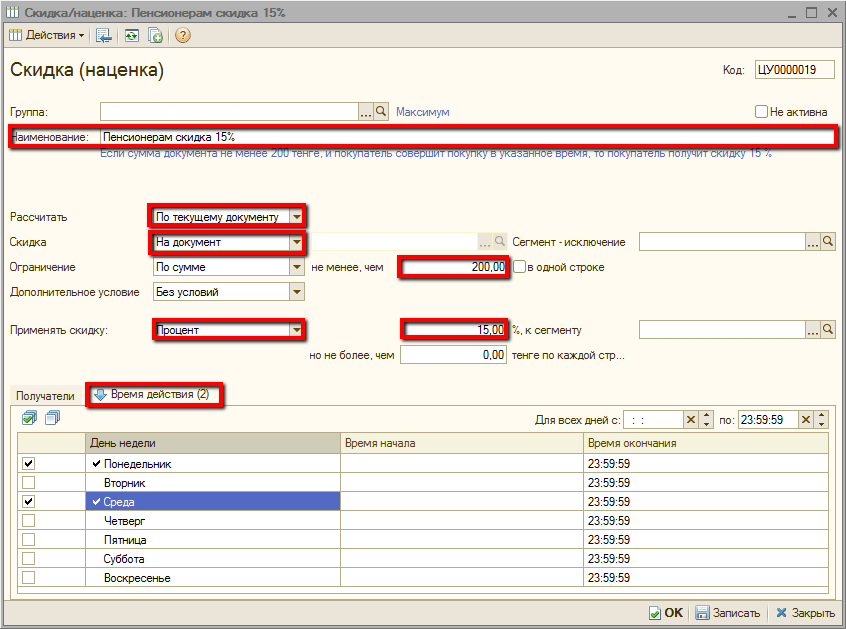This screenshot has width=846, height=629.
Task: Click the Наименование text field
Action: 460,137
